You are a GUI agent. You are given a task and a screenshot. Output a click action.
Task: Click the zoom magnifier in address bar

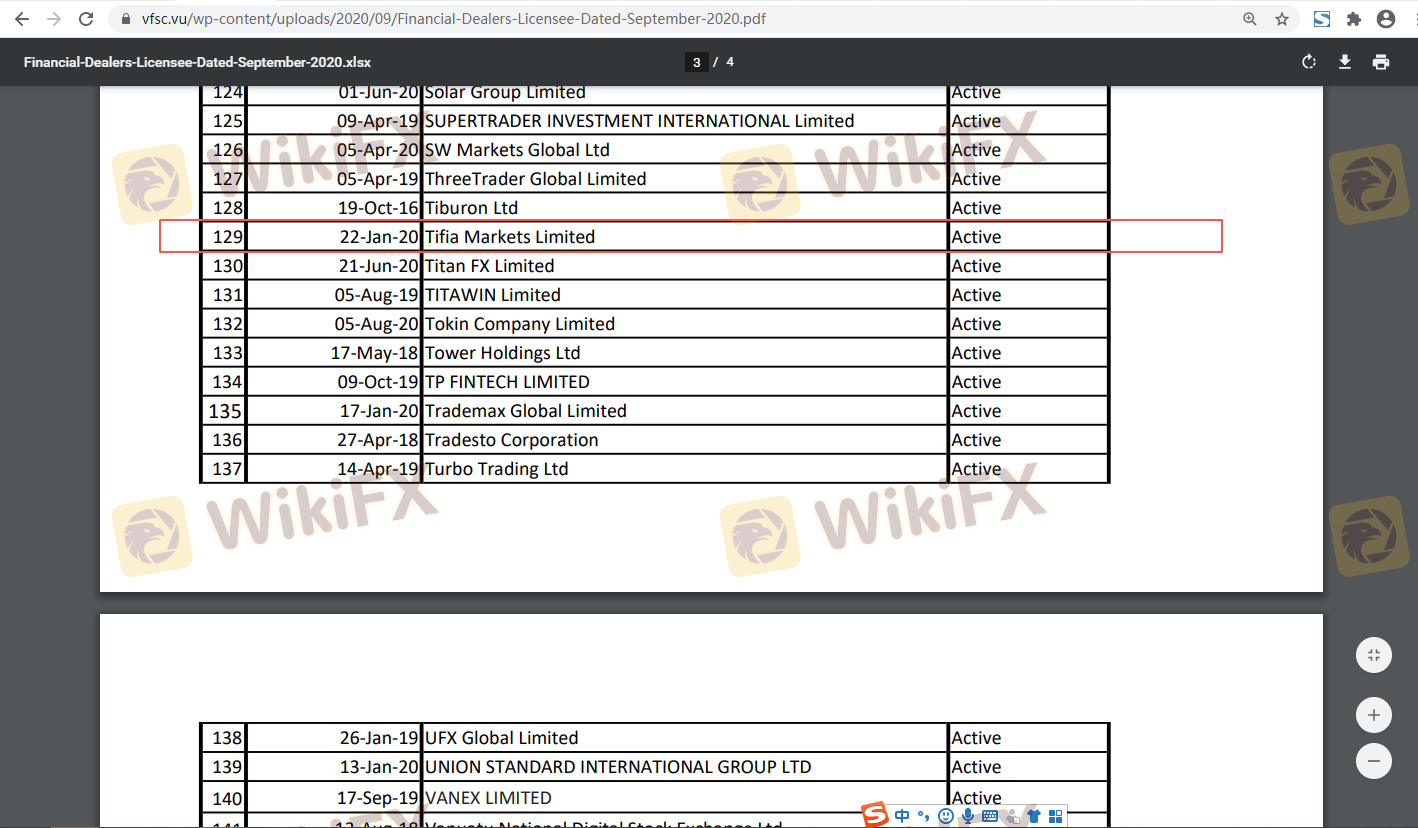coord(1249,19)
